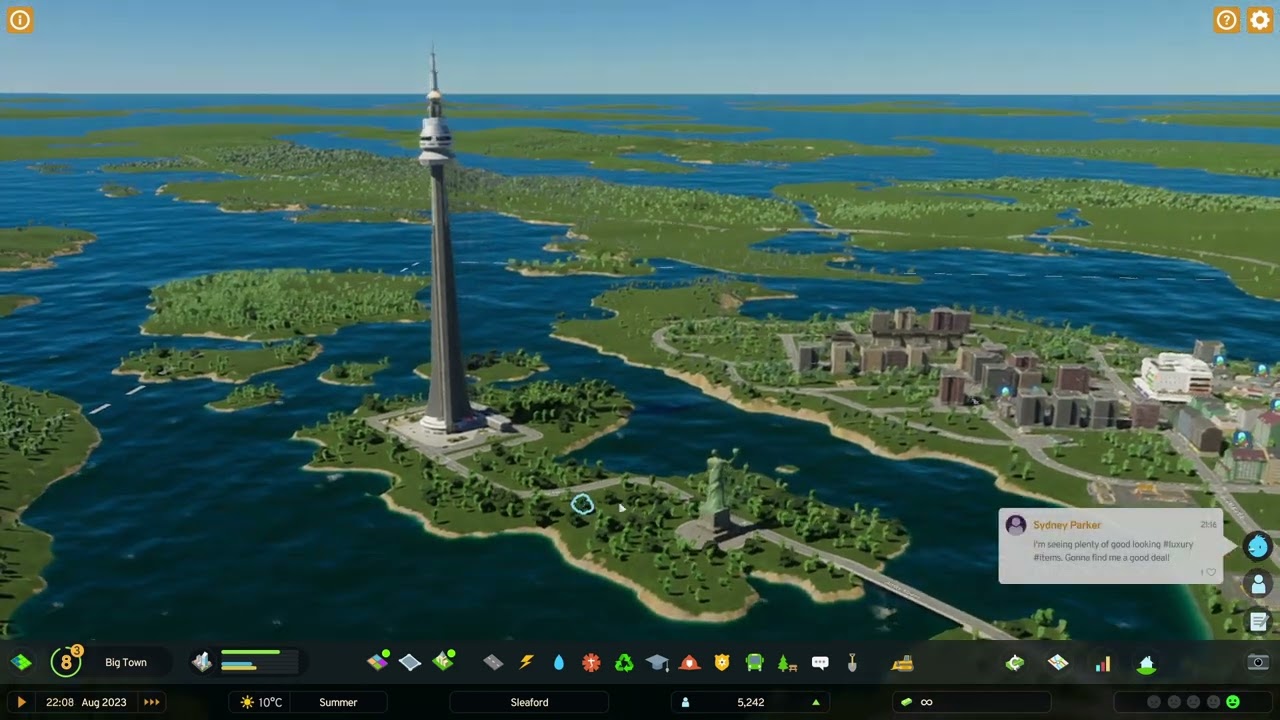Open the Lifepath citizen journal button

pyautogui.click(x=1258, y=584)
